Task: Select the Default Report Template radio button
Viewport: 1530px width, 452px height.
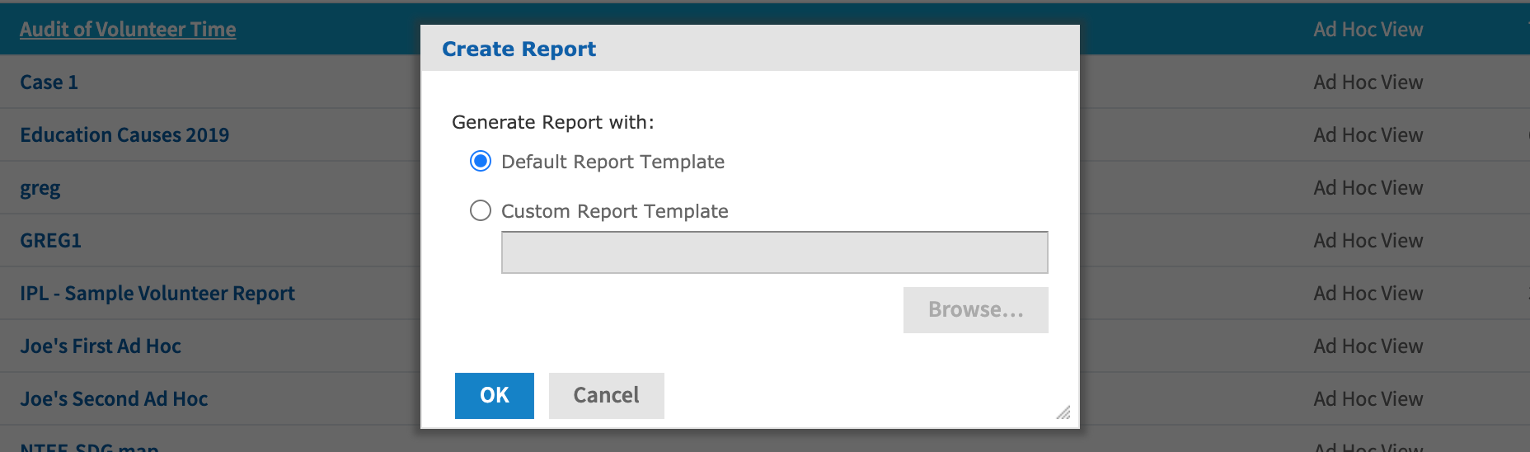Action: coord(481,161)
